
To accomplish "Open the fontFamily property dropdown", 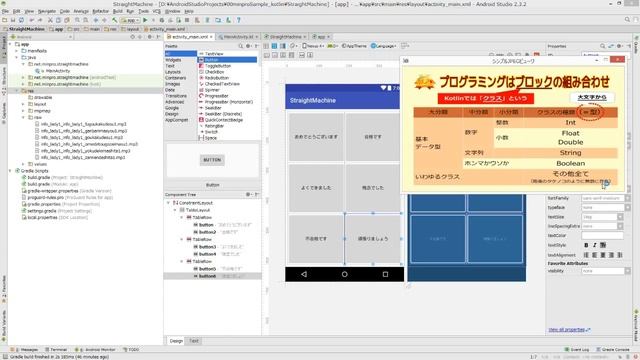I will click(627, 198).
